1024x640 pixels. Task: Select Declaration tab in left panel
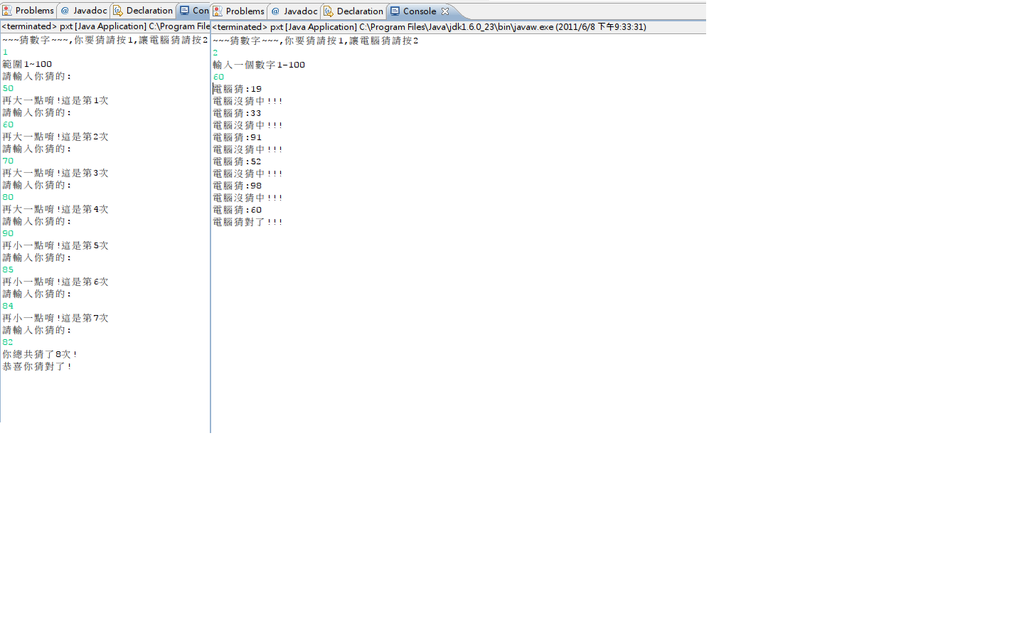[143, 10]
